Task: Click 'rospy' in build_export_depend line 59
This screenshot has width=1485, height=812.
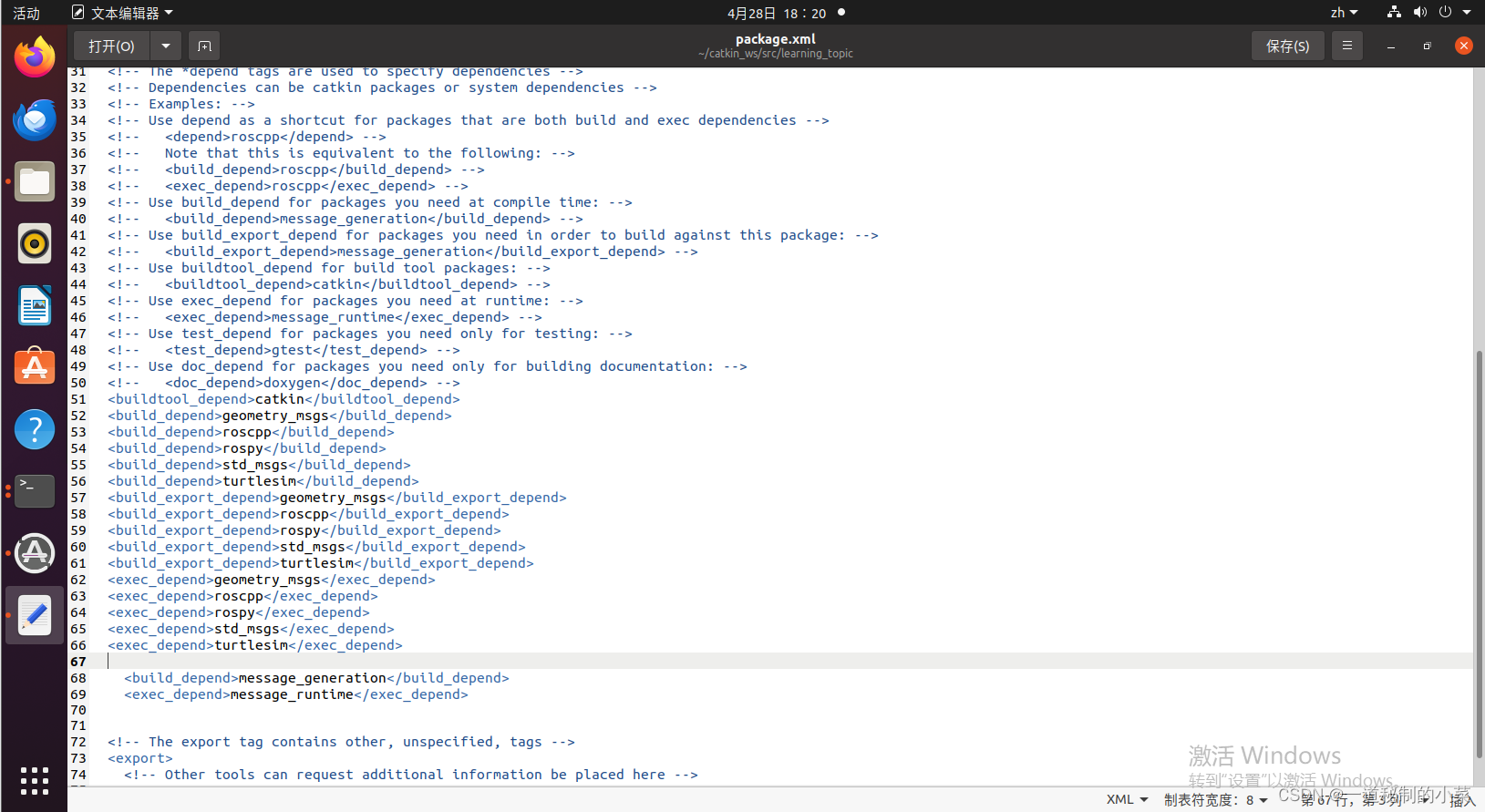Action: tap(300, 530)
